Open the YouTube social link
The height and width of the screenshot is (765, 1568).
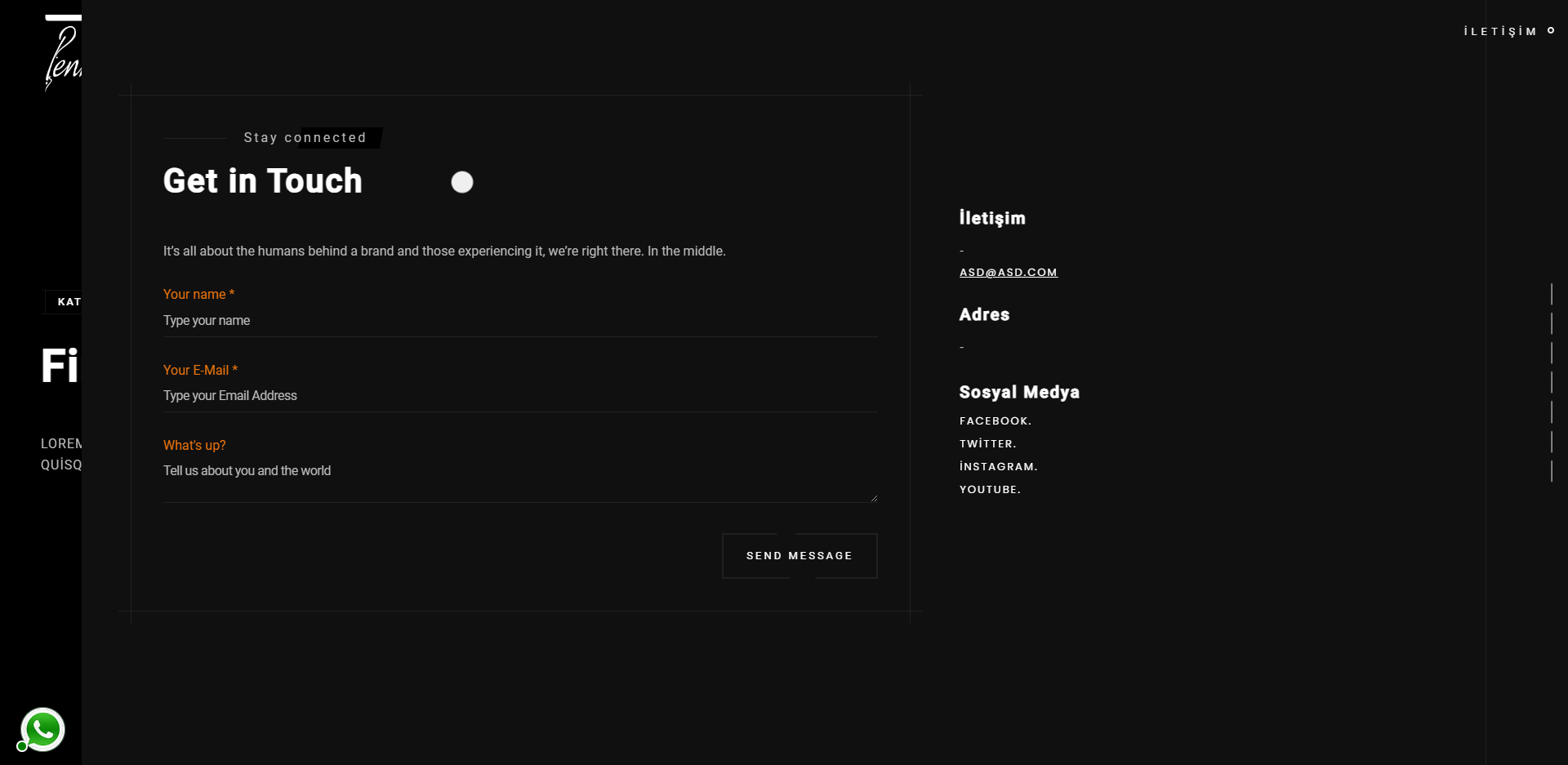click(990, 490)
